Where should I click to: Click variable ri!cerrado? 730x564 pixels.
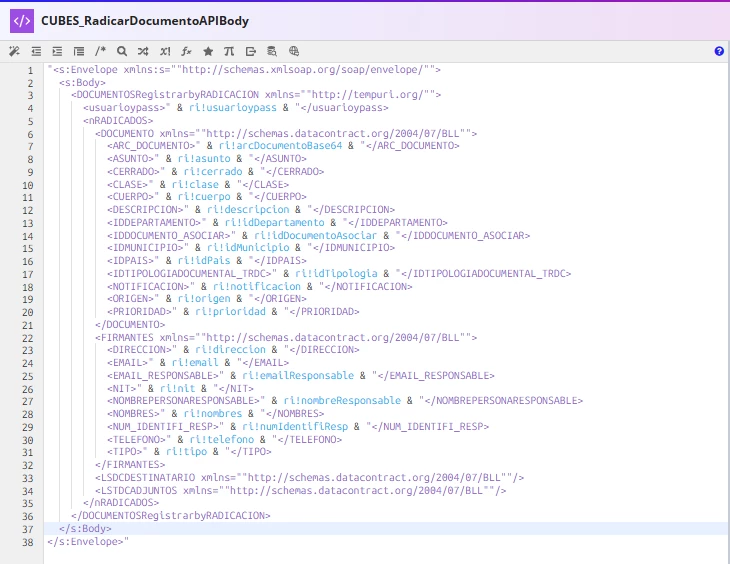point(213,172)
